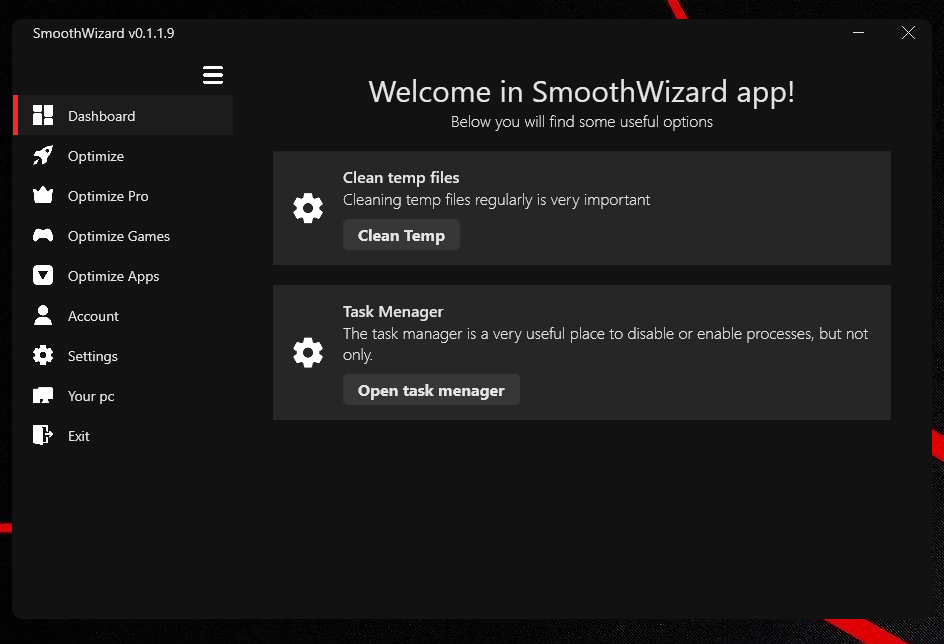
Task: Click the task manager description text
Action: (x=605, y=344)
